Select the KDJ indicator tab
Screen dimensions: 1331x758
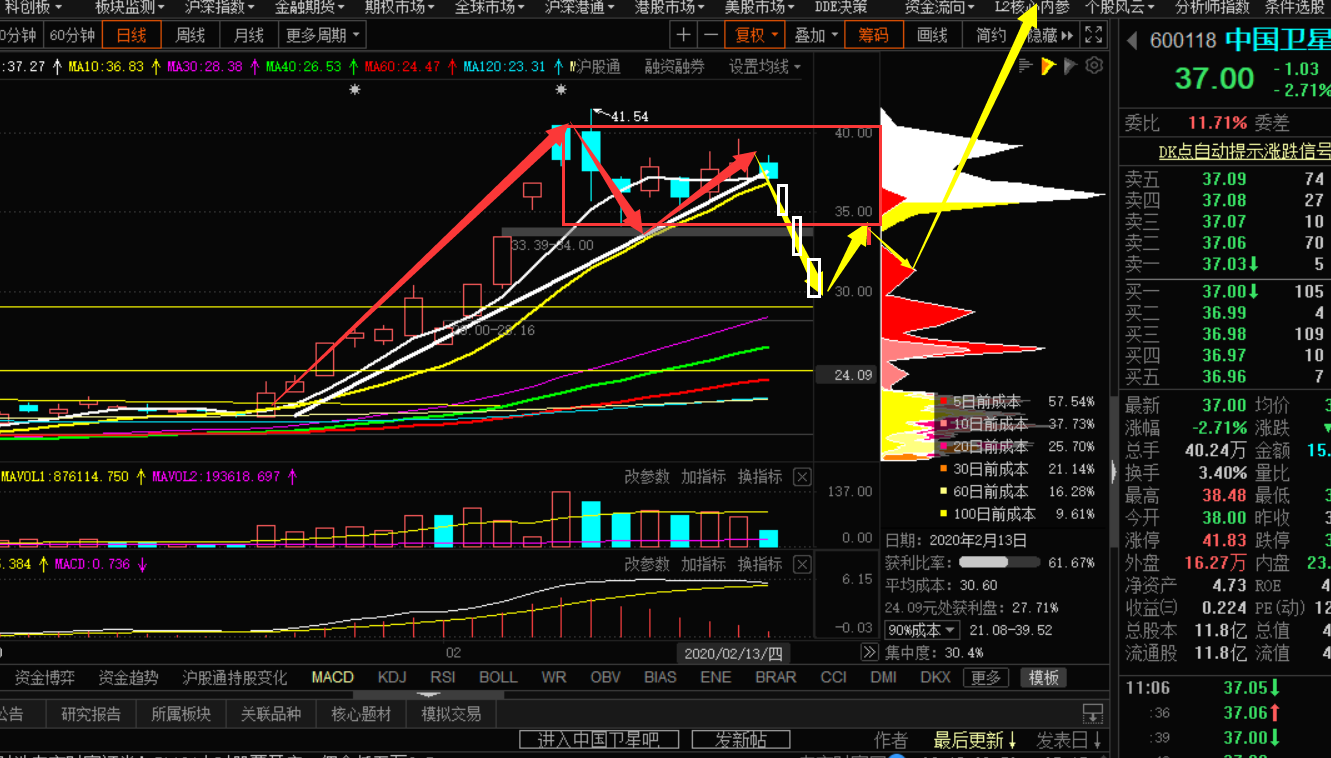coord(392,677)
